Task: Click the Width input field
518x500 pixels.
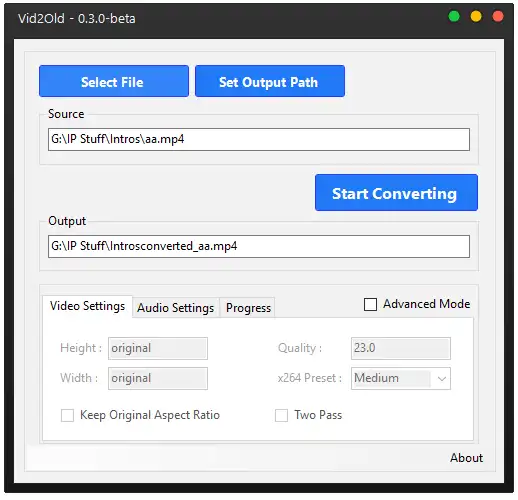Action: (158, 378)
